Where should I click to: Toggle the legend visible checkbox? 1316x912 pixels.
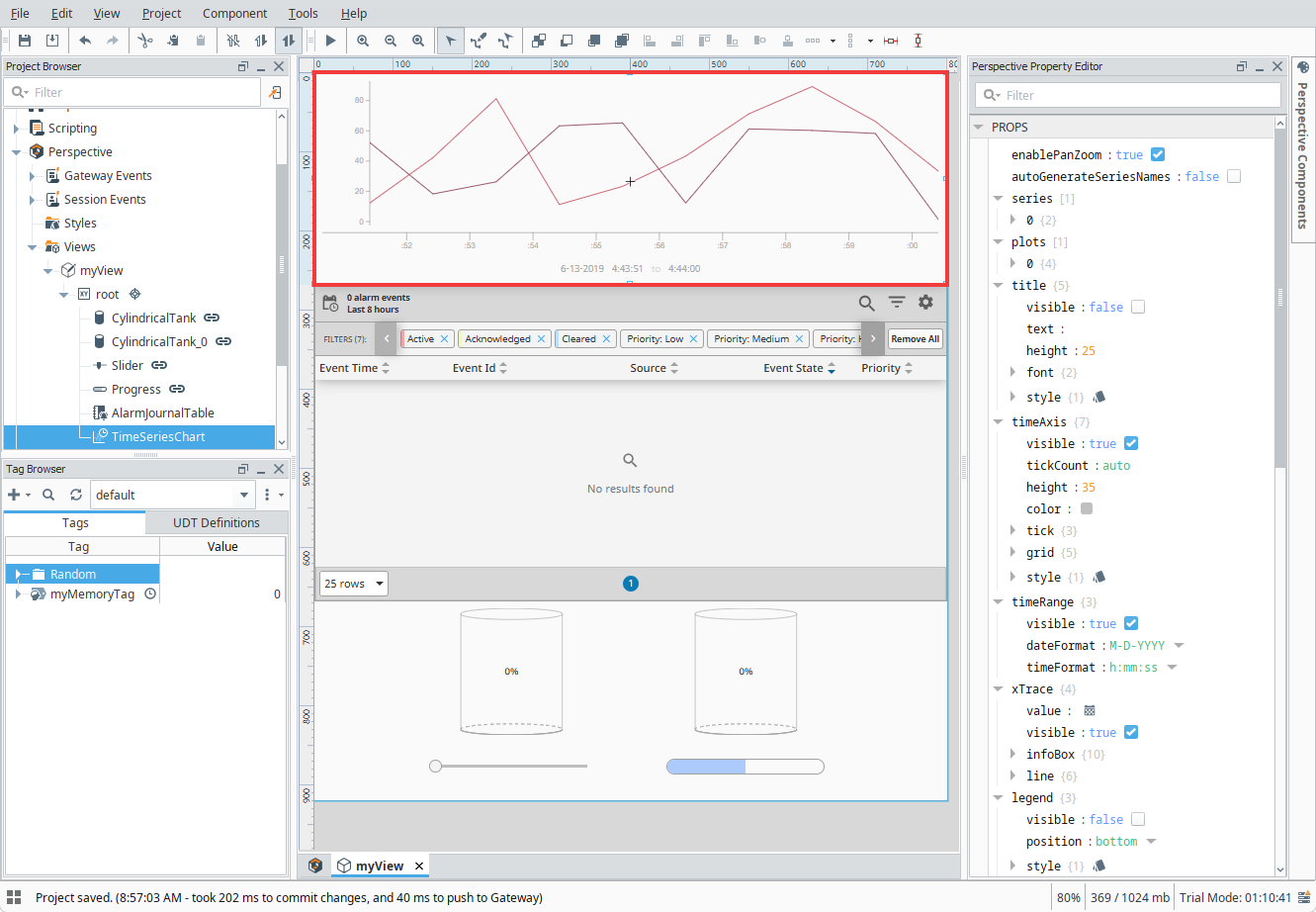[1138, 819]
